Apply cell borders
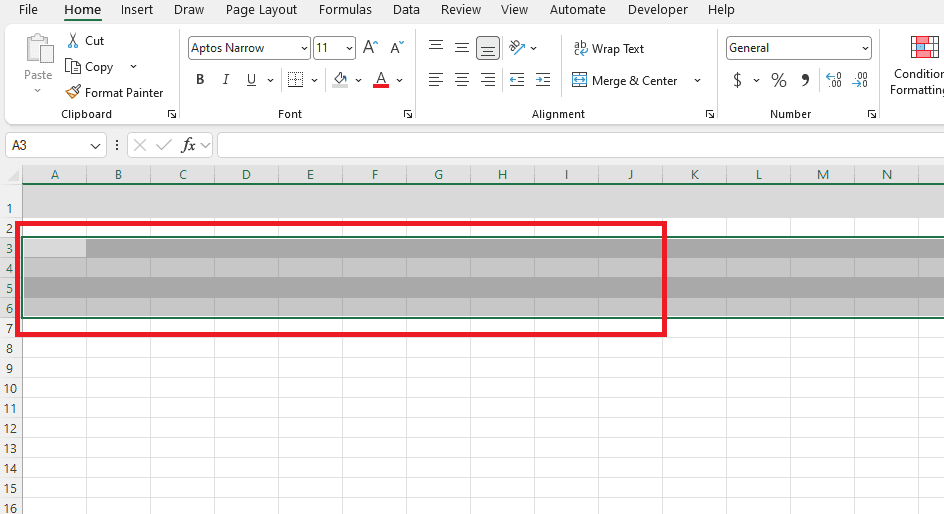This screenshot has width=944, height=514. tap(295, 79)
